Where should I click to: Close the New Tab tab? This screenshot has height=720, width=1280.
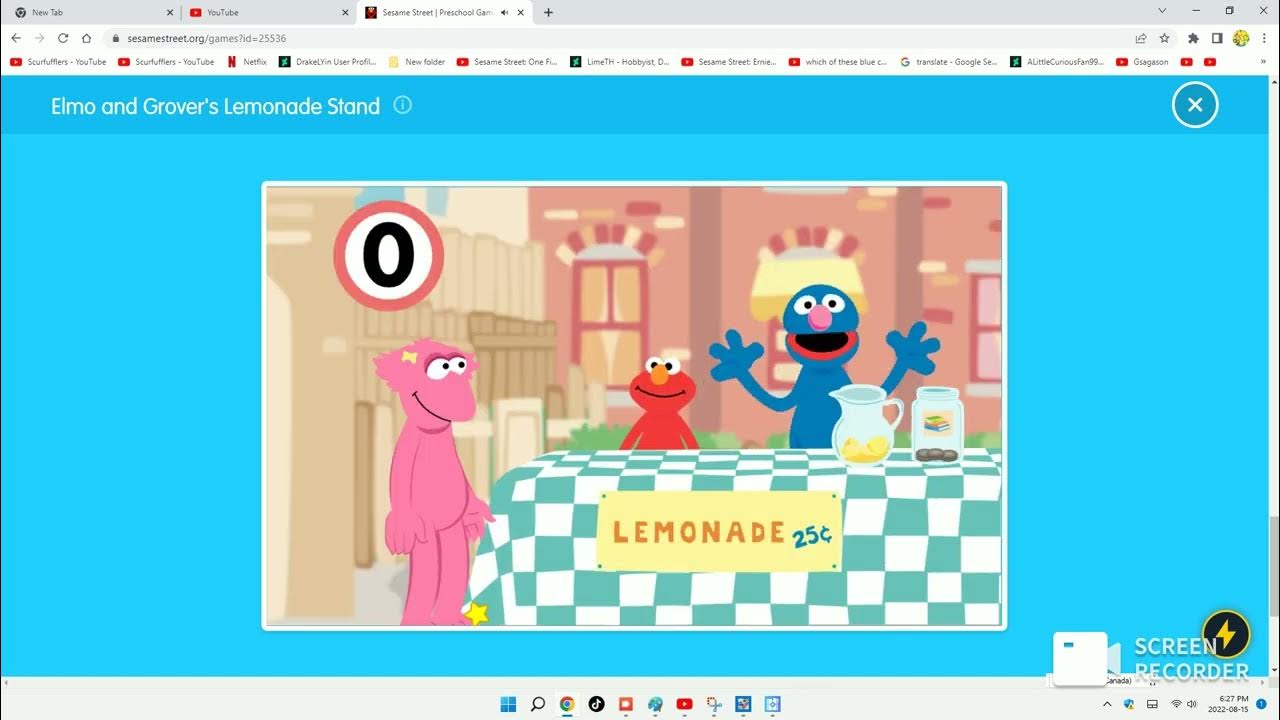[169, 12]
